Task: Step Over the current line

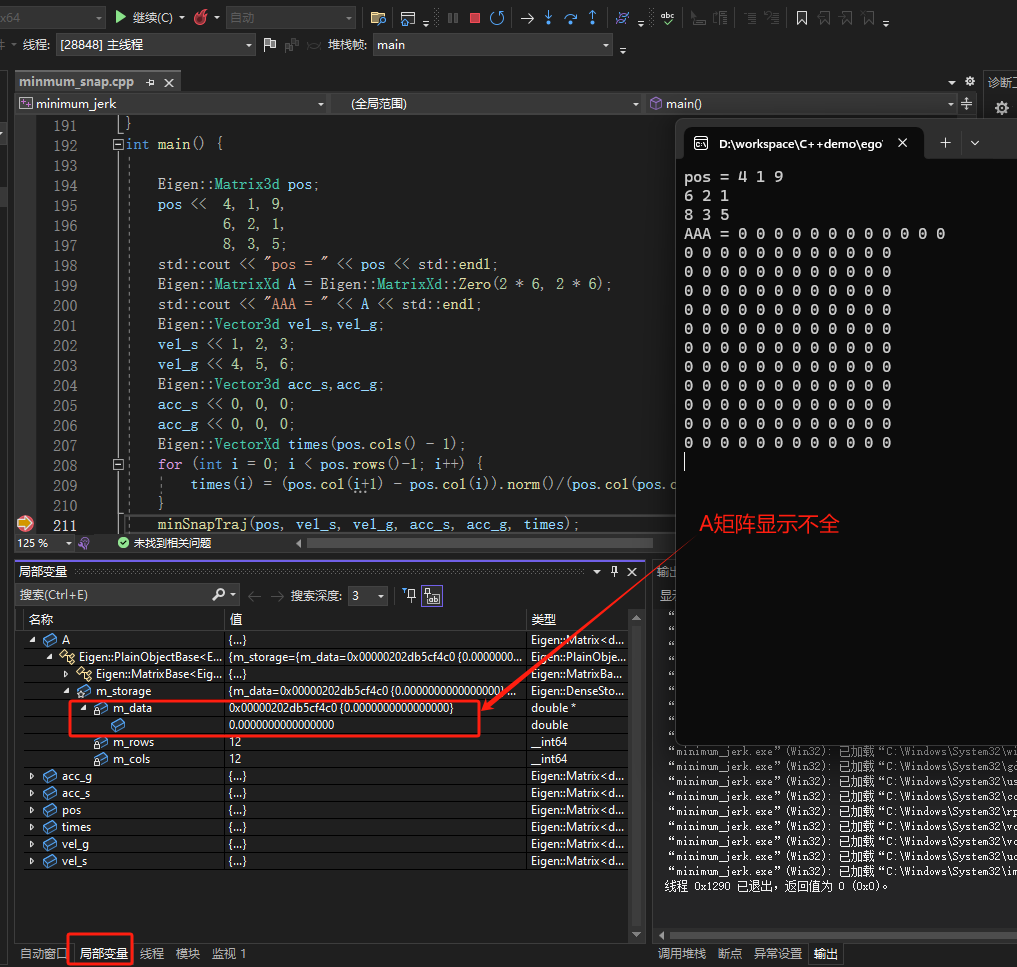Action: 570,17
